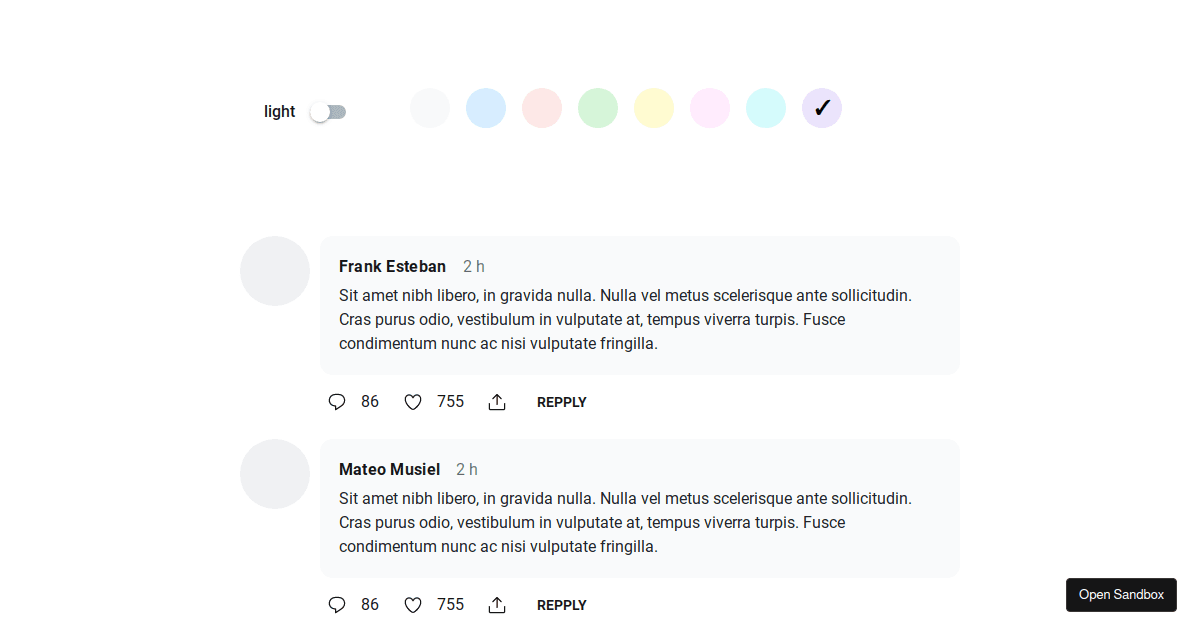The height and width of the screenshot is (630, 1200).
Task: Click the share icon under Frank's comment
Action: coord(497,401)
